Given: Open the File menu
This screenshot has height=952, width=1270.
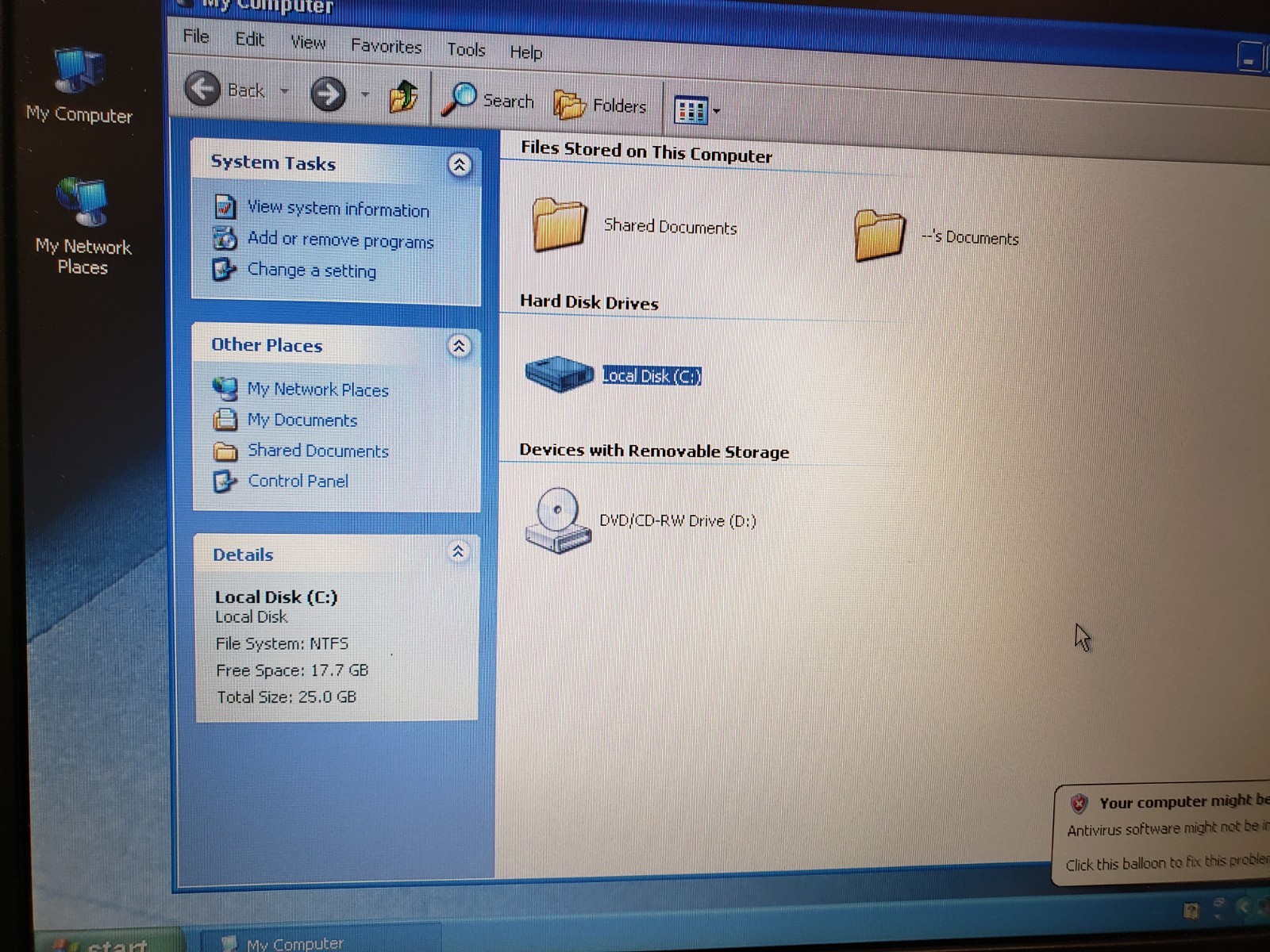Looking at the screenshot, I should coord(196,36).
